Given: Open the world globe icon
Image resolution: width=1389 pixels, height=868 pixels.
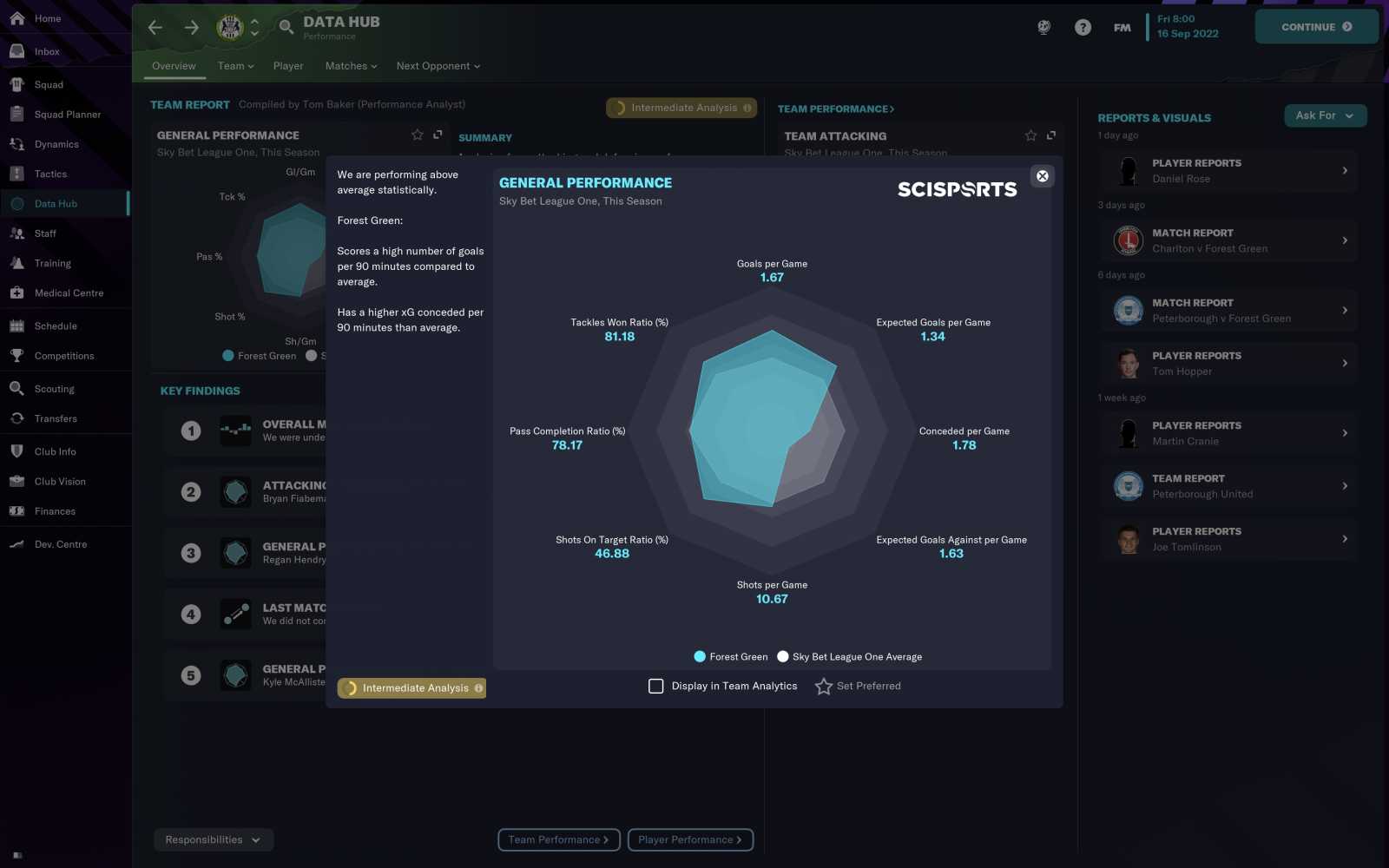Looking at the screenshot, I should (1044, 28).
